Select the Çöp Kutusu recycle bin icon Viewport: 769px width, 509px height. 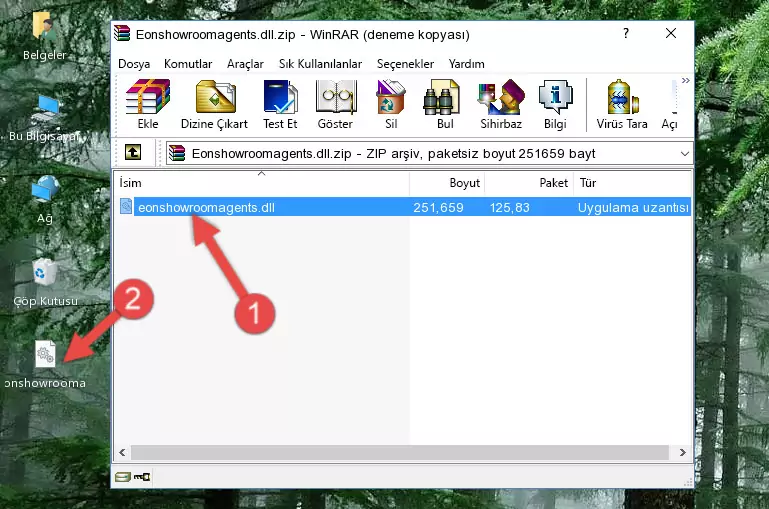tap(45, 283)
